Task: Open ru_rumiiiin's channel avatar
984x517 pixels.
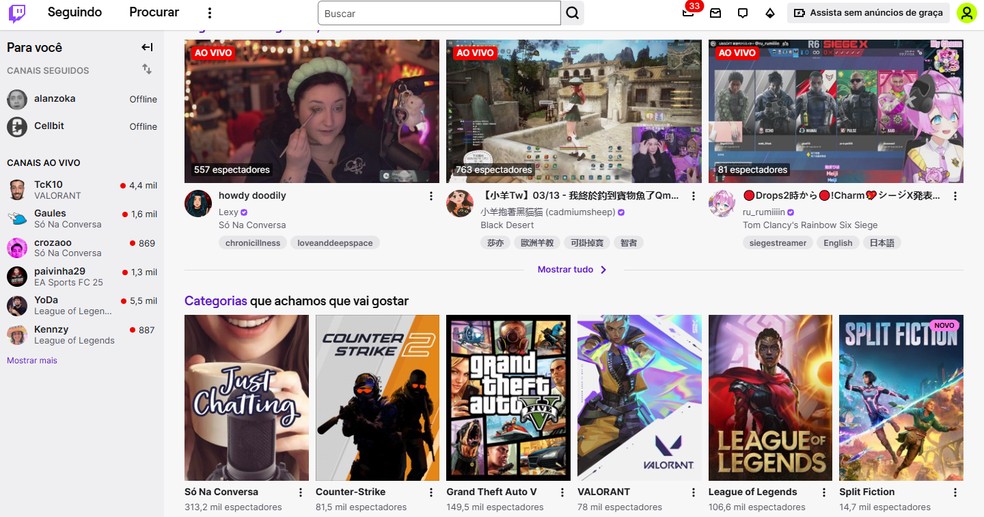Action: point(722,203)
